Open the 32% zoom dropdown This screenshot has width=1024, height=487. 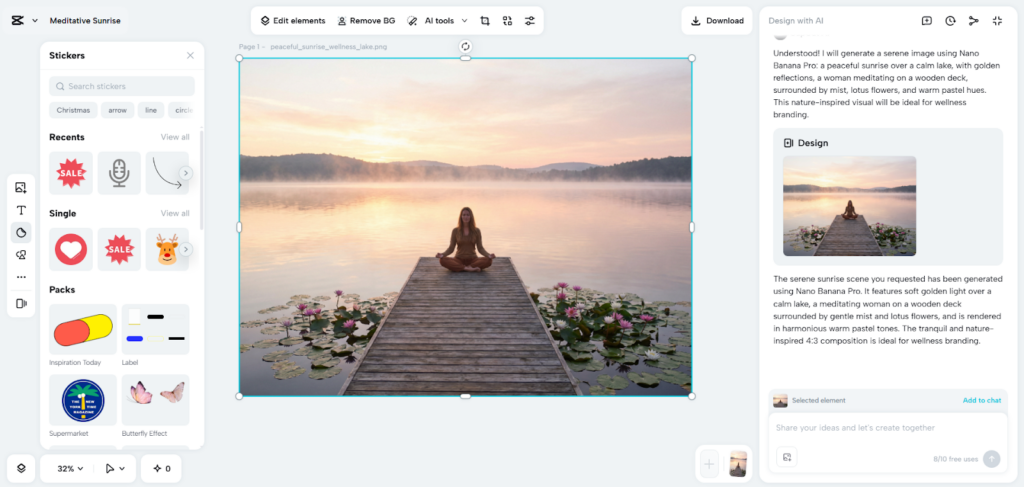click(70, 468)
